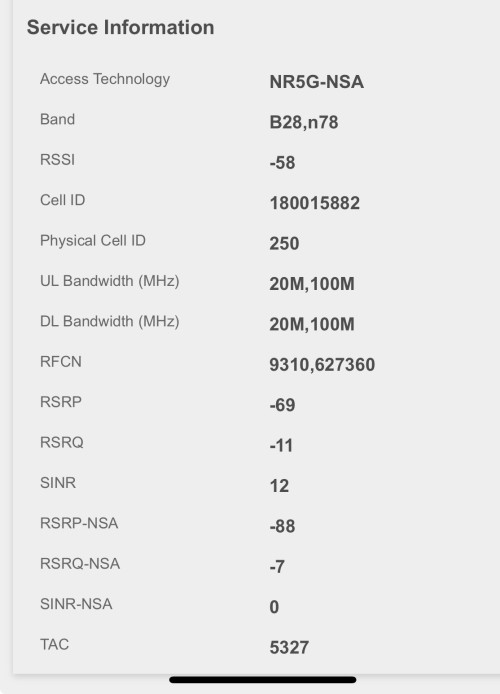Select the RSSI value -58
The image size is (500, 694).
point(282,163)
